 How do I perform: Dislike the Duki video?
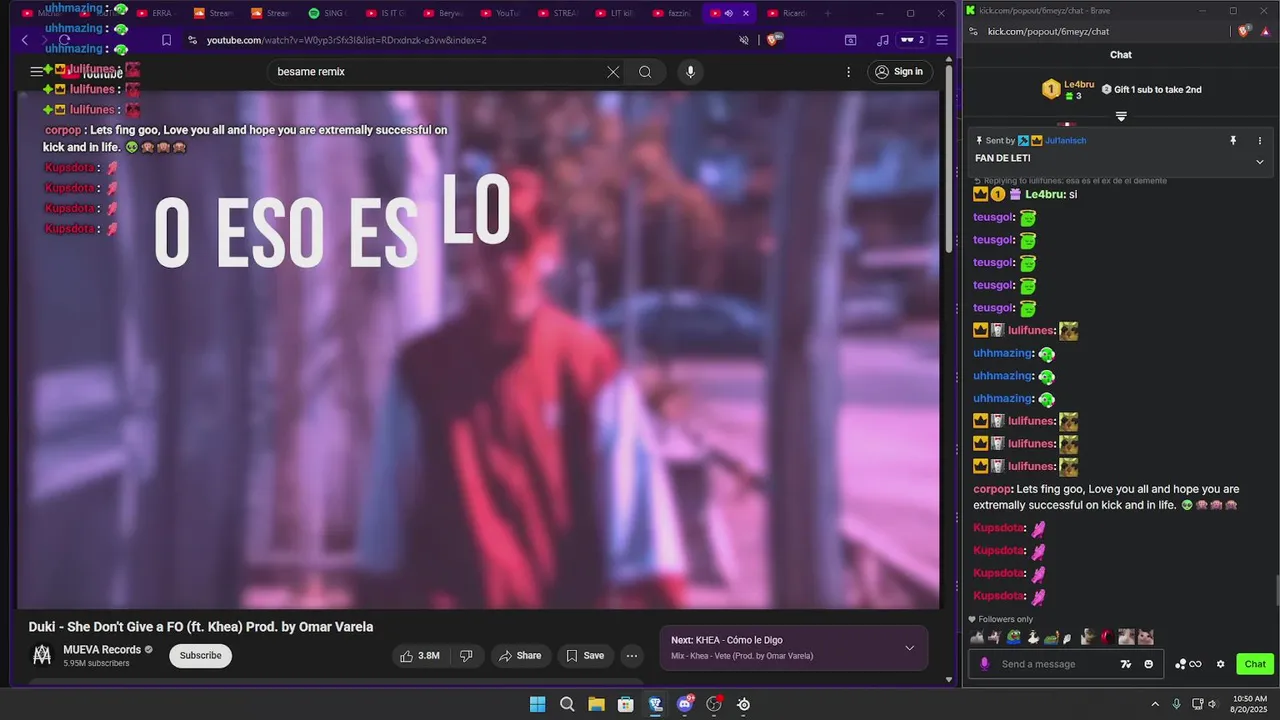pyautogui.click(x=465, y=656)
